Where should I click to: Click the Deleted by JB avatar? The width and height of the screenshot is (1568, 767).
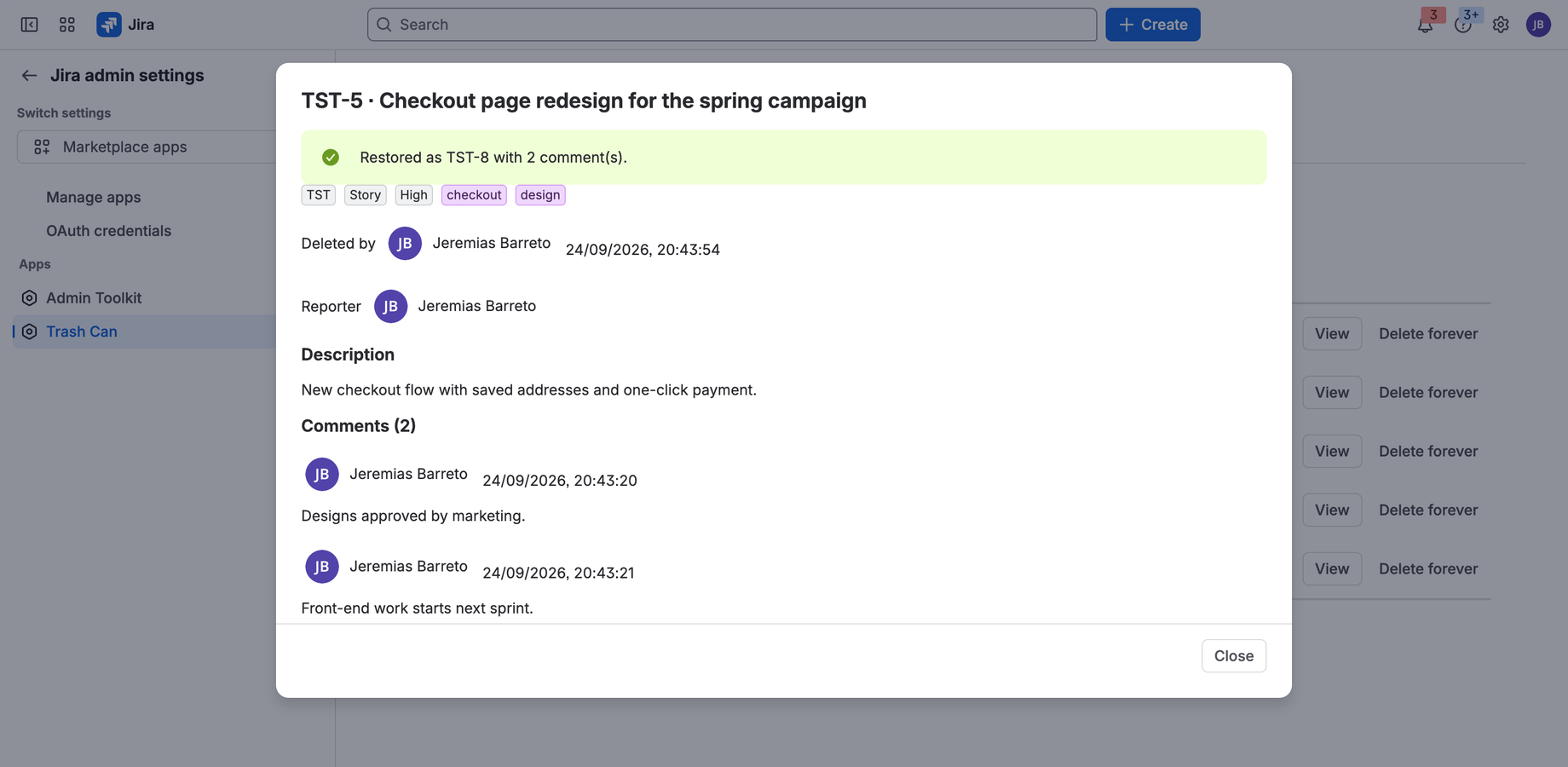click(405, 244)
